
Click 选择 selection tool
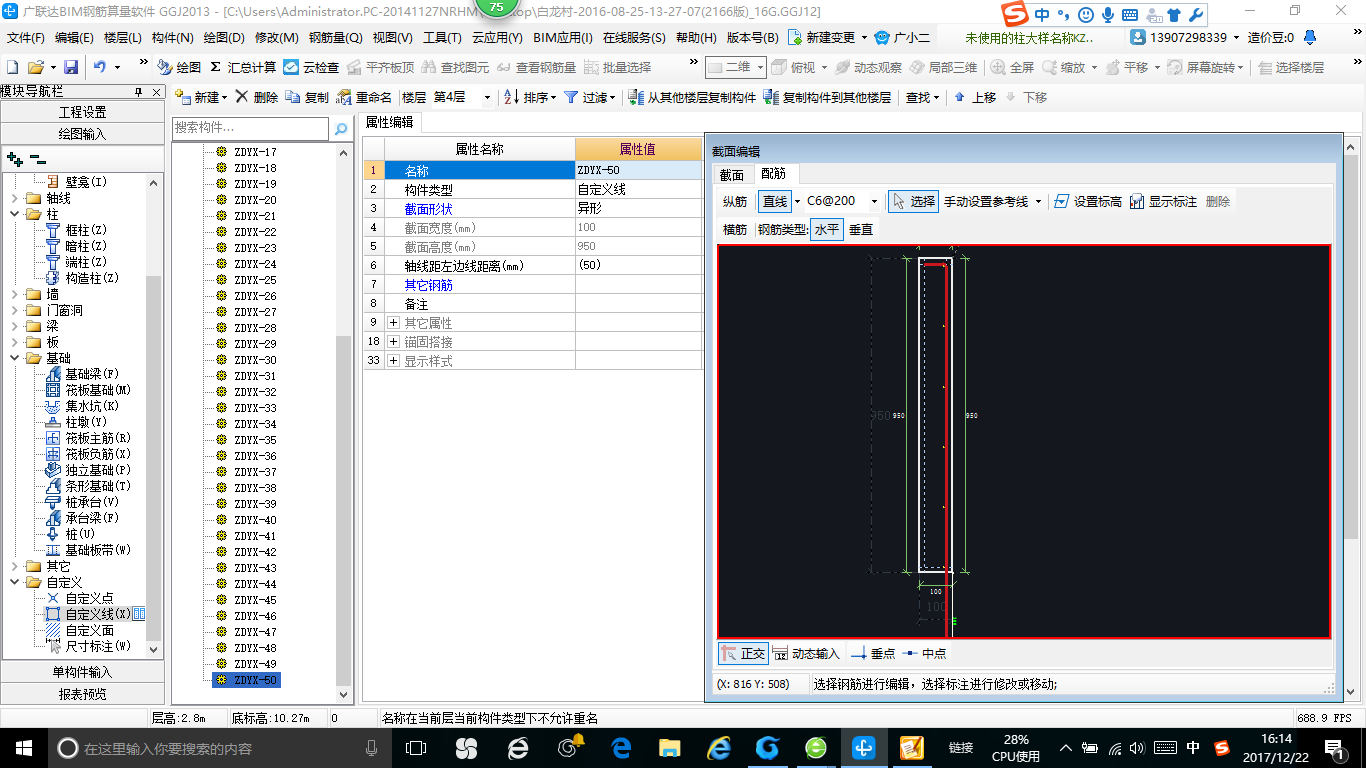coord(913,201)
